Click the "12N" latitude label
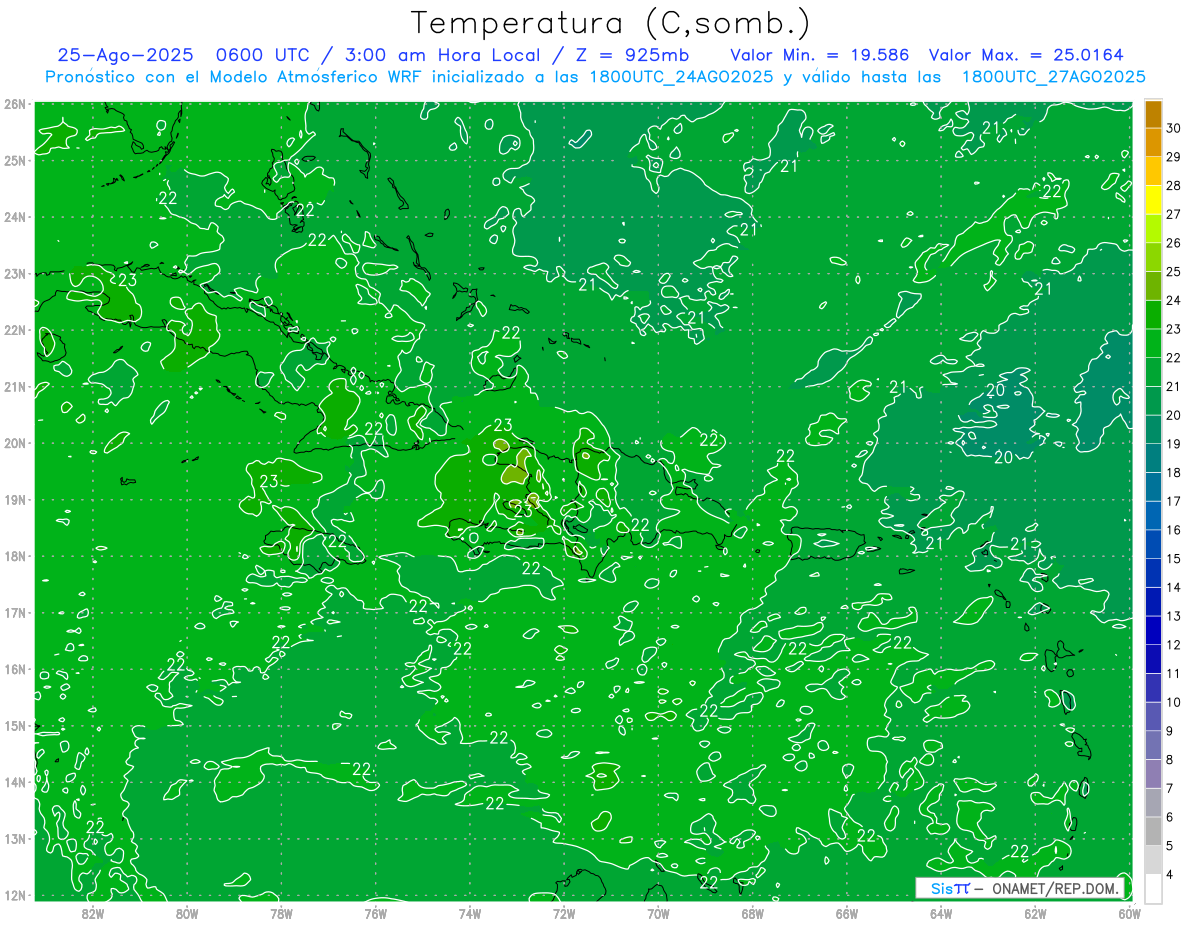This screenshot has height=927, width=1200. 15,895
